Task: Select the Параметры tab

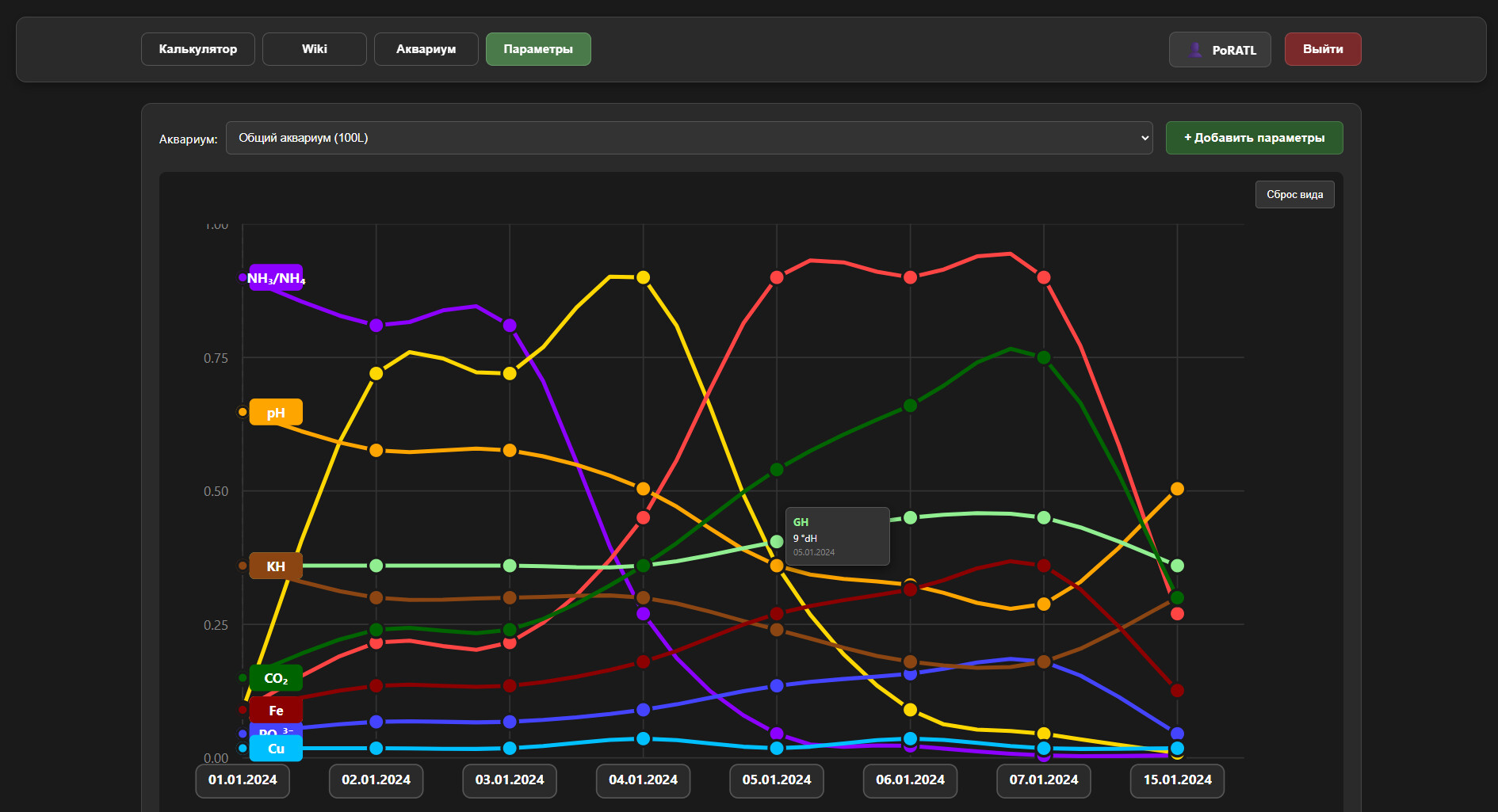Action: [x=538, y=49]
